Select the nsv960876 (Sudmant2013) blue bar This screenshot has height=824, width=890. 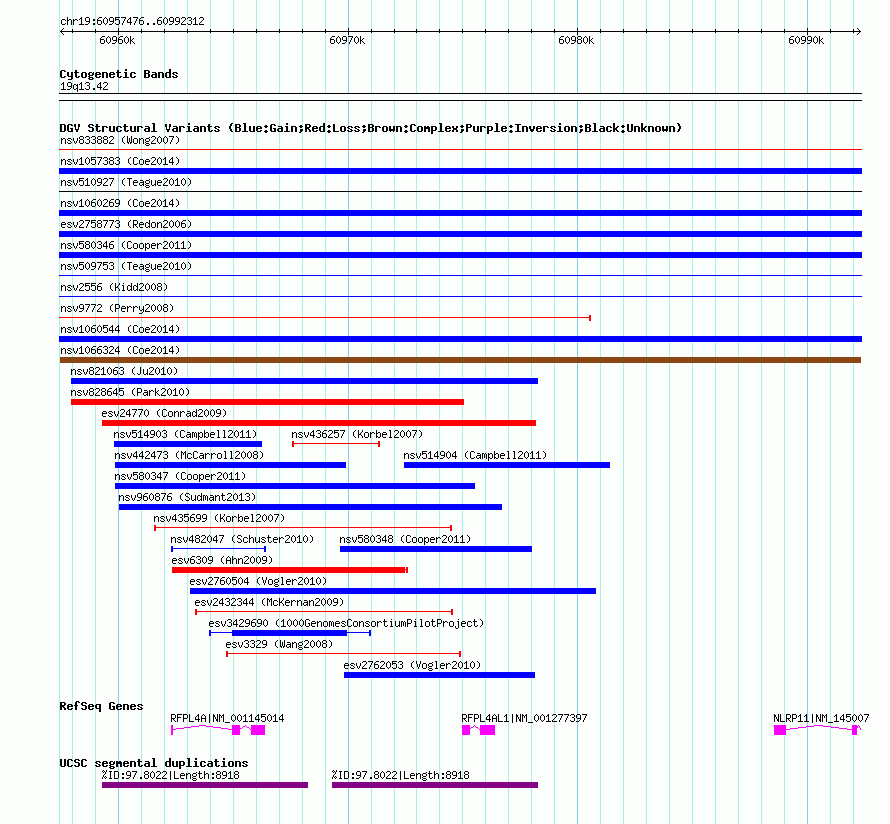click(x=310, y=507)
